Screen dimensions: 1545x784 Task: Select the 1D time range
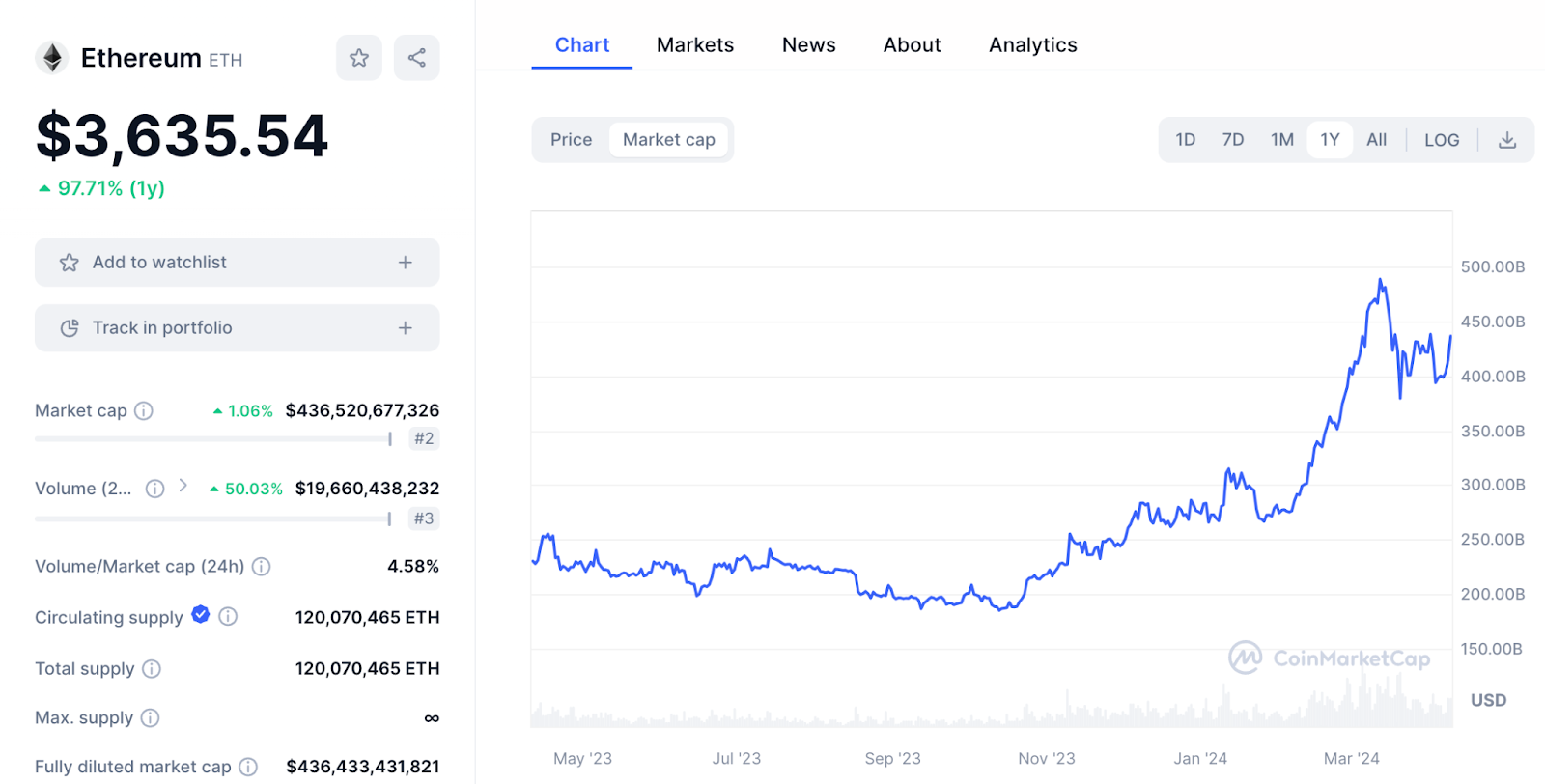click(x=1186, y=140)
